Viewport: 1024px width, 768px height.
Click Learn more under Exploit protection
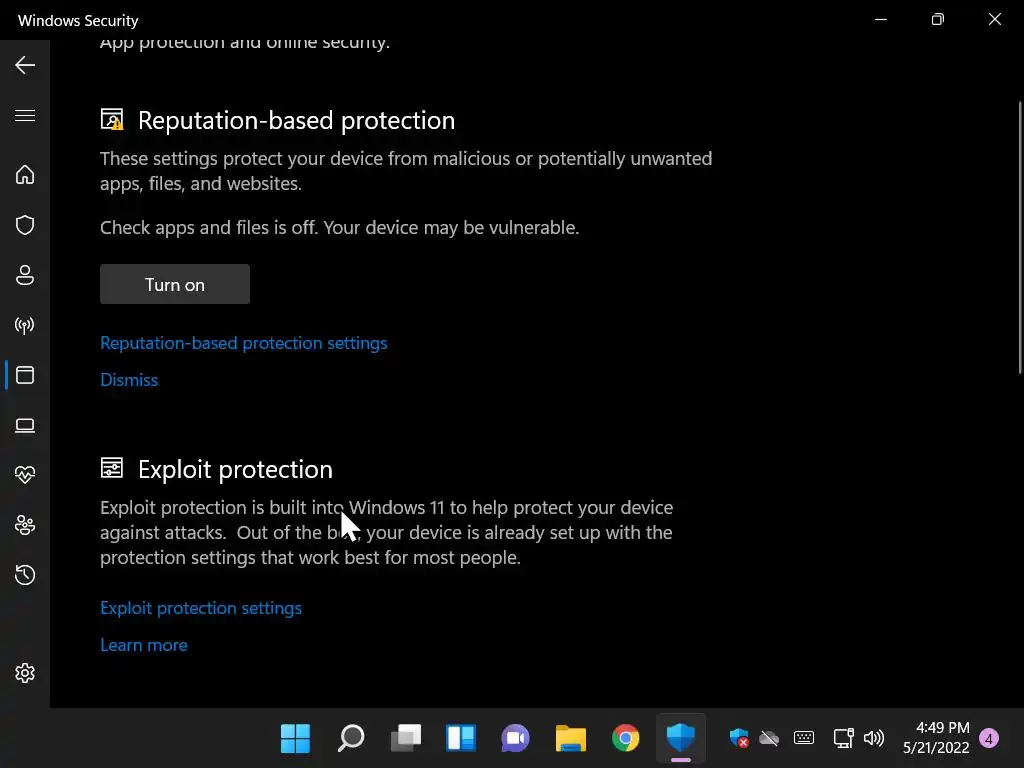[144, 645]
